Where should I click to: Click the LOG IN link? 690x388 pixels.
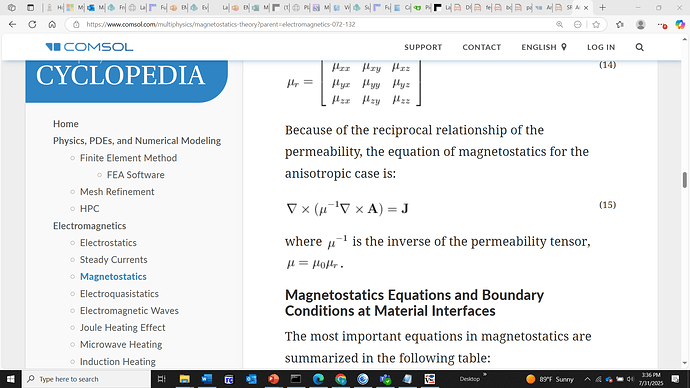[601, 47]
